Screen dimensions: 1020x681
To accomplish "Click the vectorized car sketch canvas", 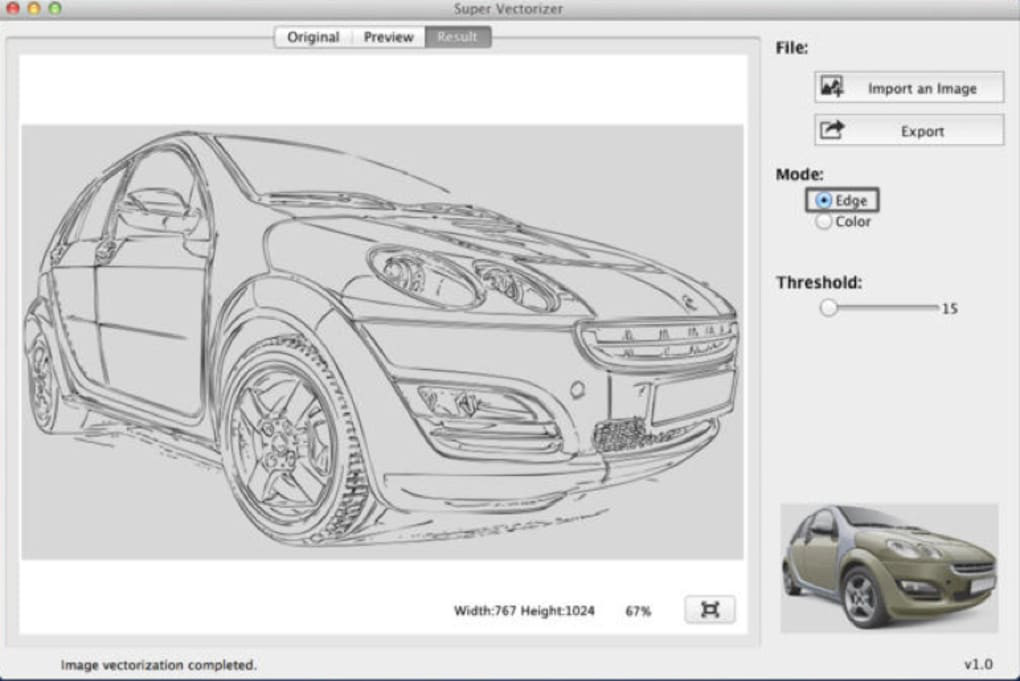I will (x=382, y=342).
